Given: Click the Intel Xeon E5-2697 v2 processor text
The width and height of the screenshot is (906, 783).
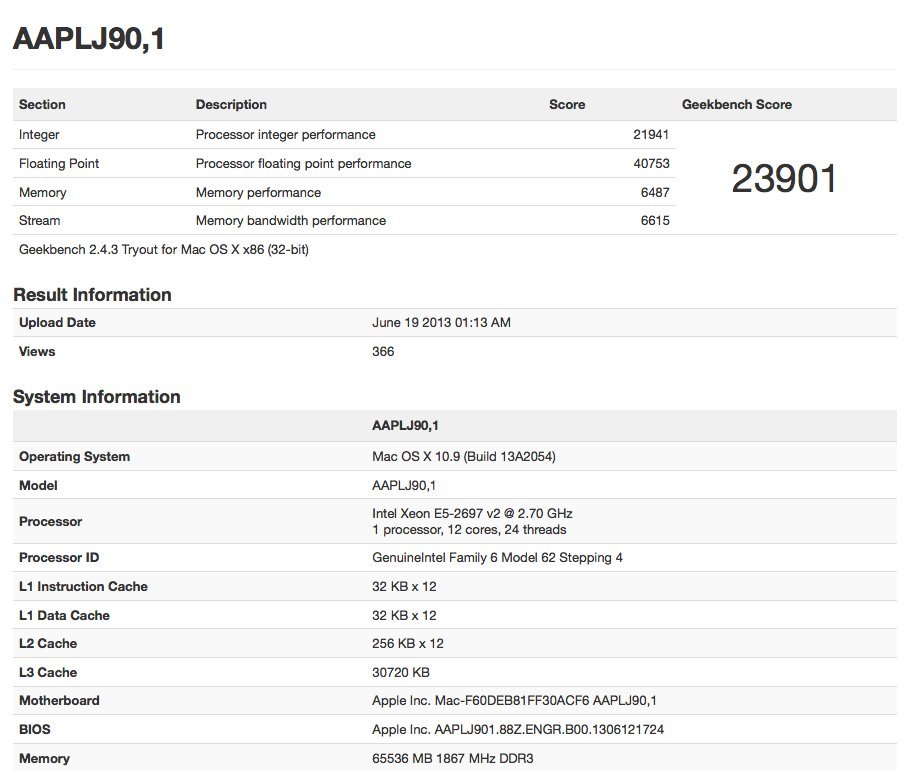Looking at the screenshot, I should pos(472,514).
